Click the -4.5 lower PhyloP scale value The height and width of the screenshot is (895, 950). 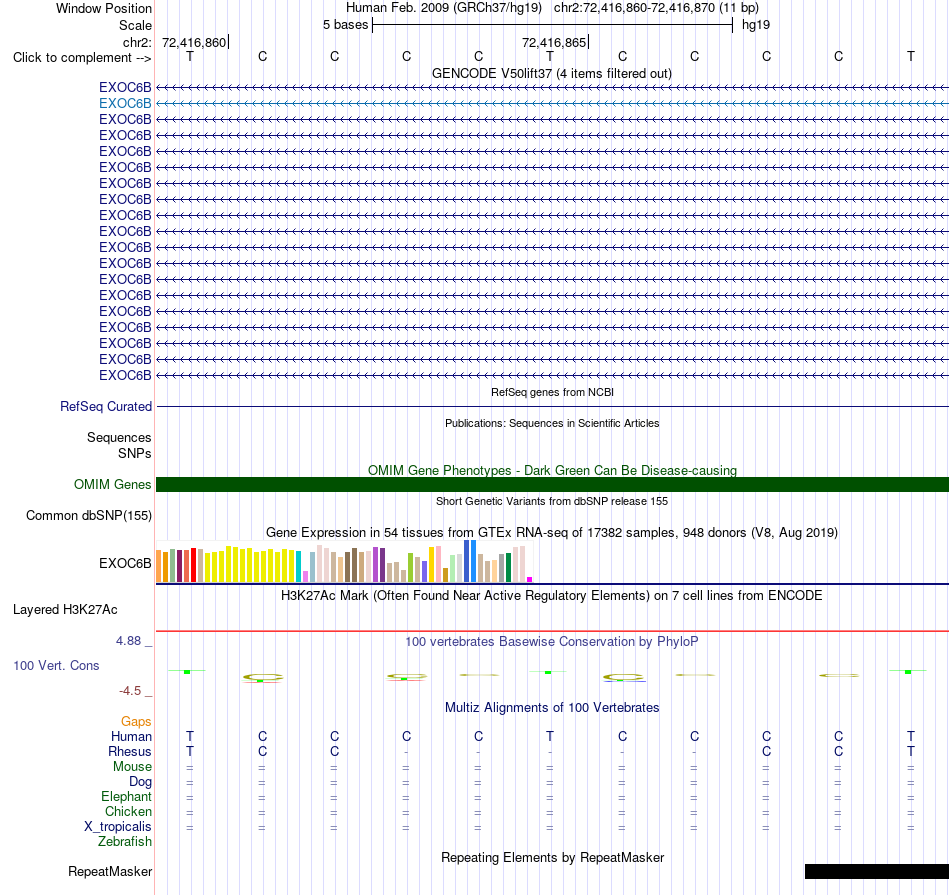coord(130,691)
